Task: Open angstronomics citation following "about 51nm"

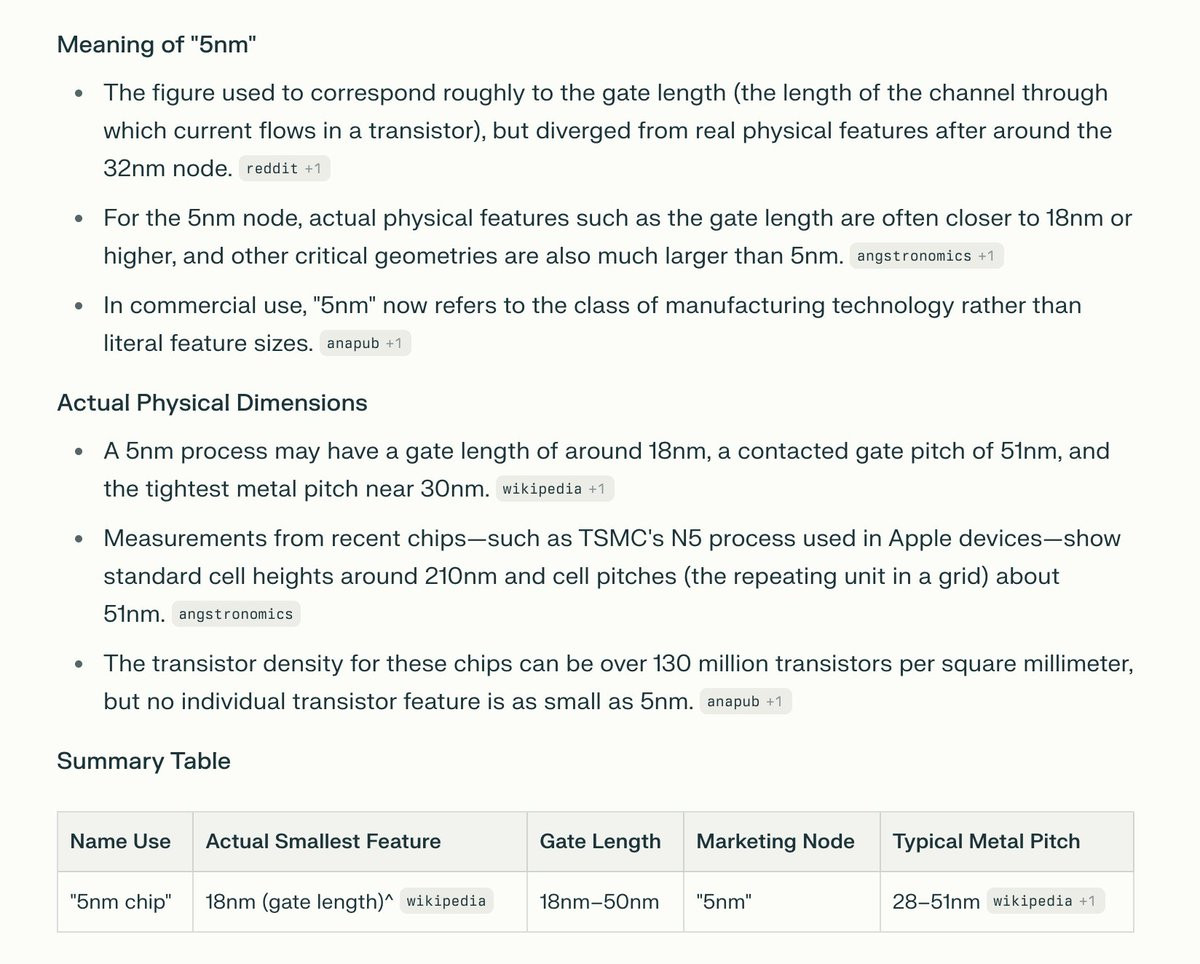Action: coord(236,614)
